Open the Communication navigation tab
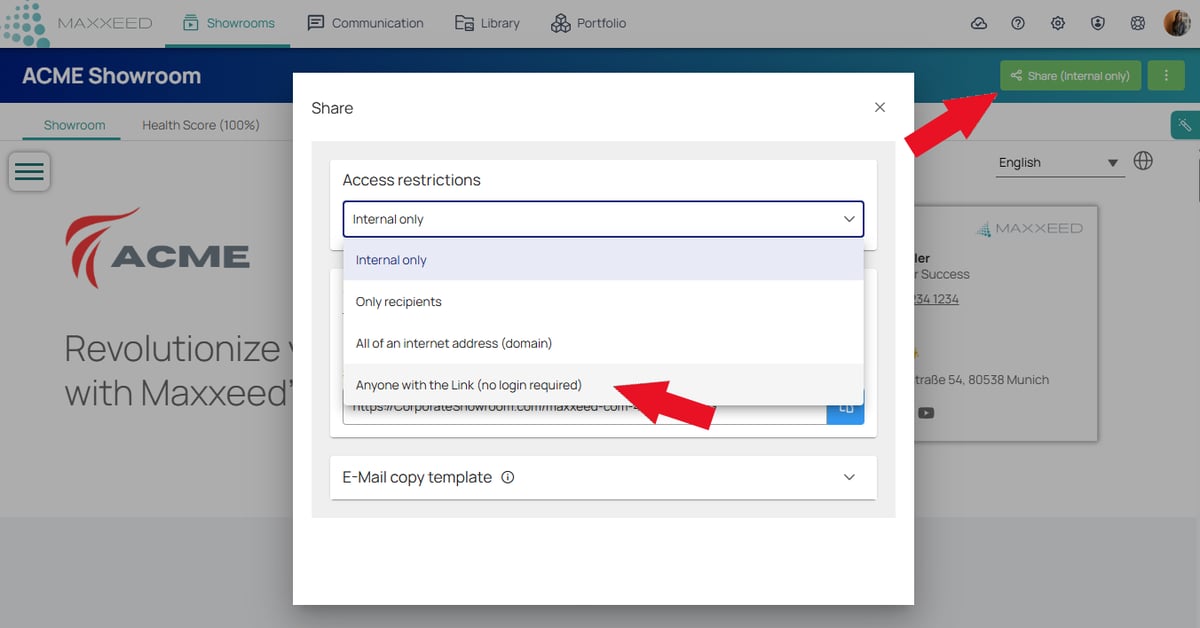1200x628 pixels. [366, 23]
